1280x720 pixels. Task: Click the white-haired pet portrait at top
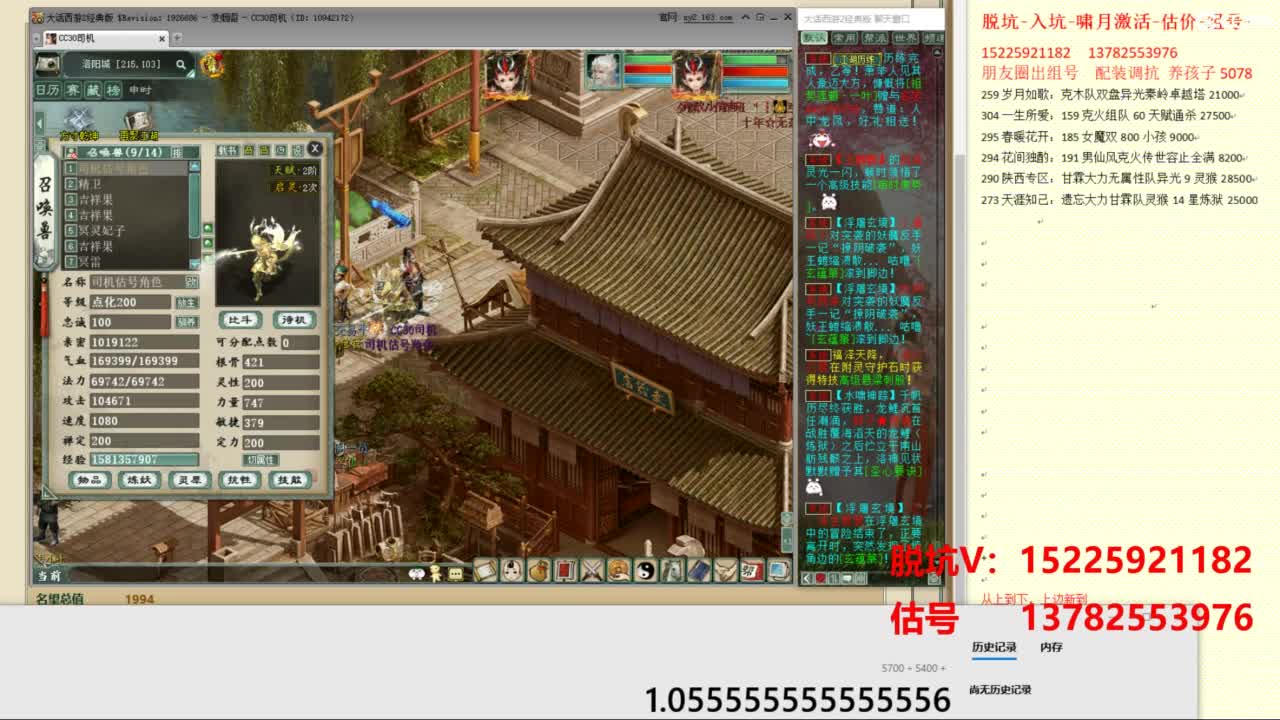tap(602, 71)
